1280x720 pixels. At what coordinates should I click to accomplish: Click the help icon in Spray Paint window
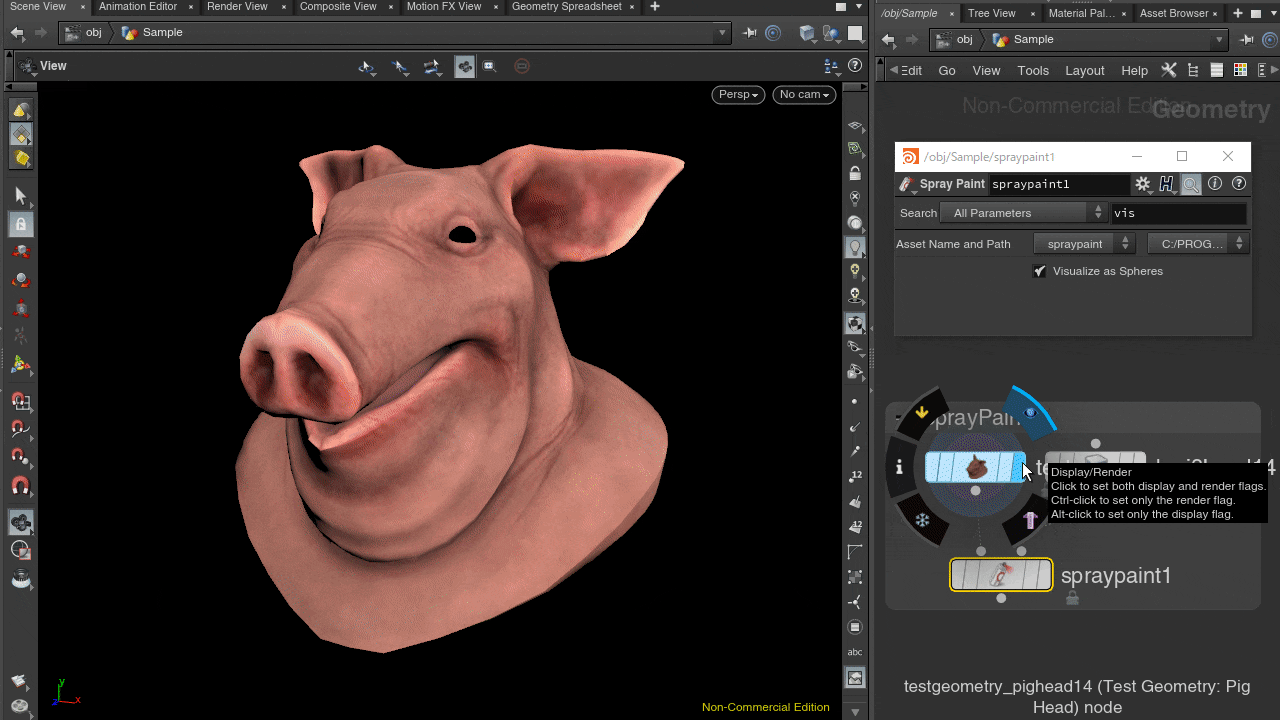(1239, 184)
